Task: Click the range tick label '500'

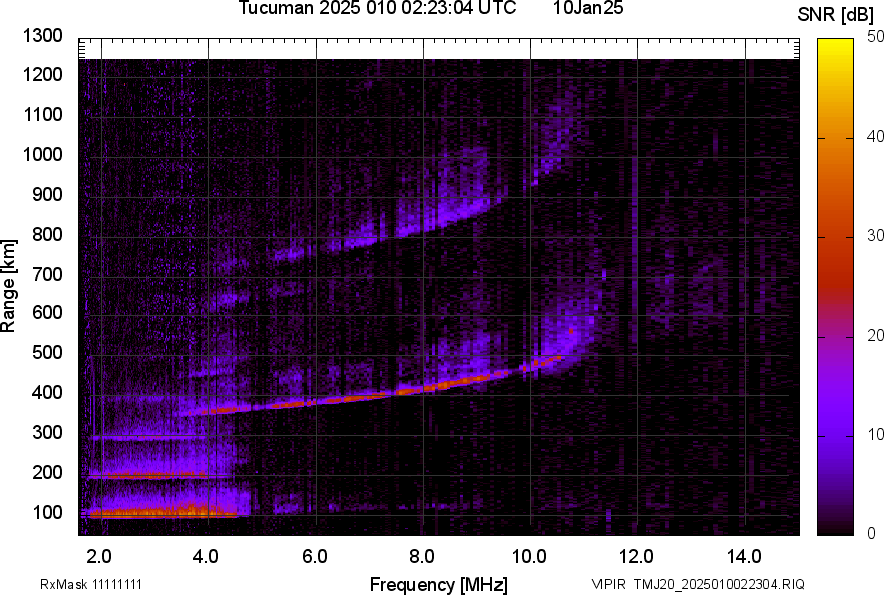Action: 47,352
